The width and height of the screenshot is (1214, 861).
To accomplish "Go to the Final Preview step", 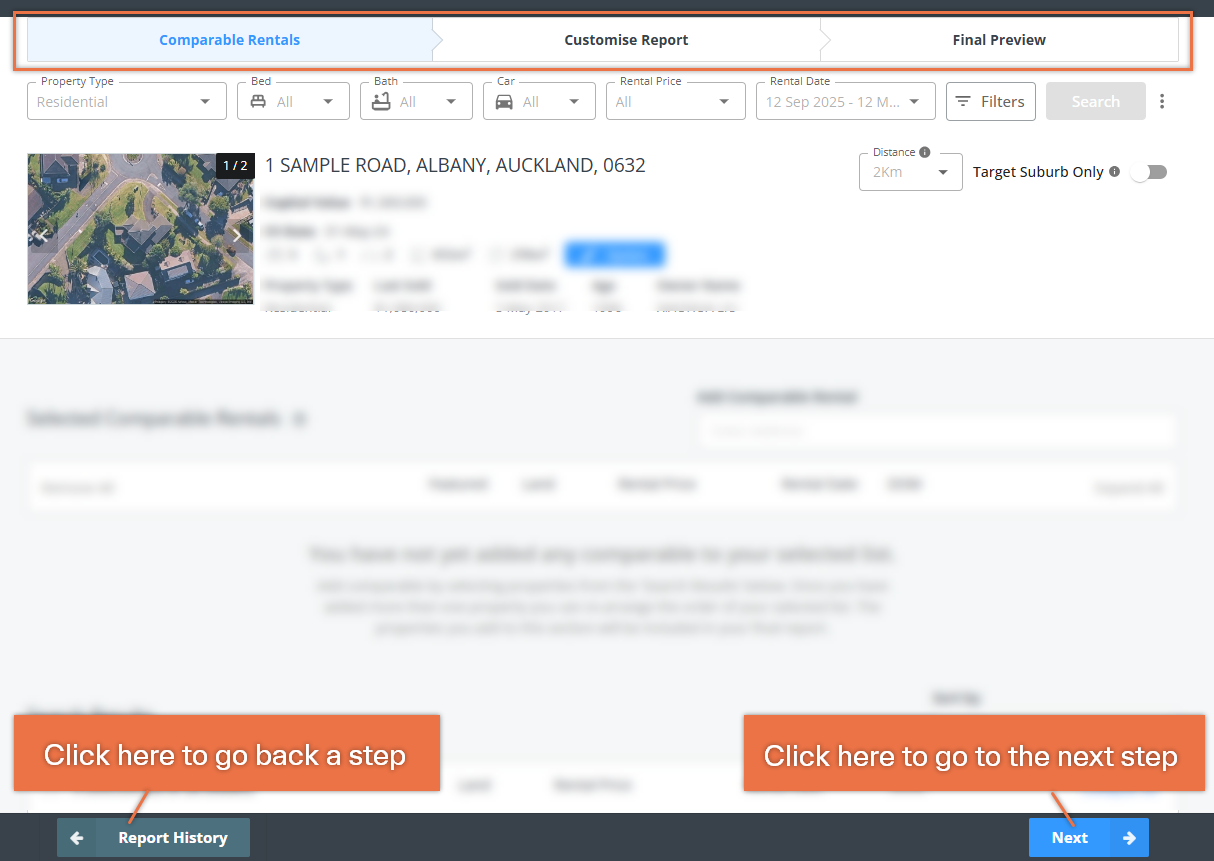I will (x=999, y=40).
